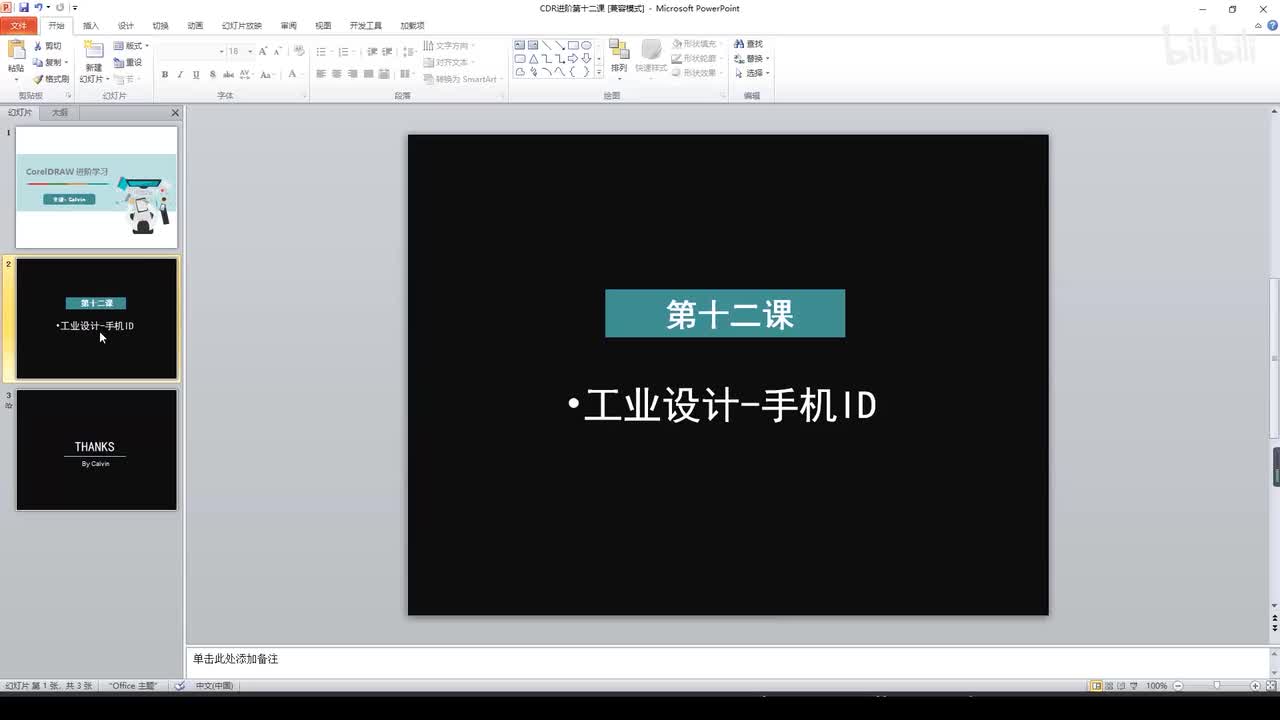
Task: Zoom out with the minus button
Action: click(x=1178, y=686)
